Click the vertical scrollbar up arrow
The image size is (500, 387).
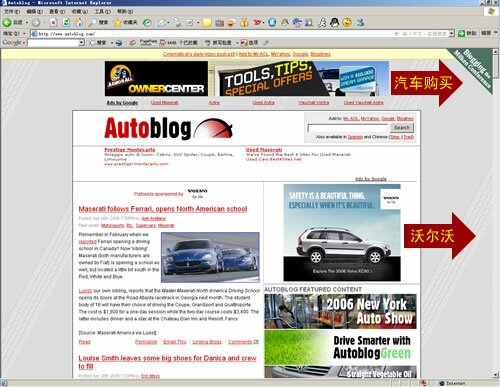[496, 52]
